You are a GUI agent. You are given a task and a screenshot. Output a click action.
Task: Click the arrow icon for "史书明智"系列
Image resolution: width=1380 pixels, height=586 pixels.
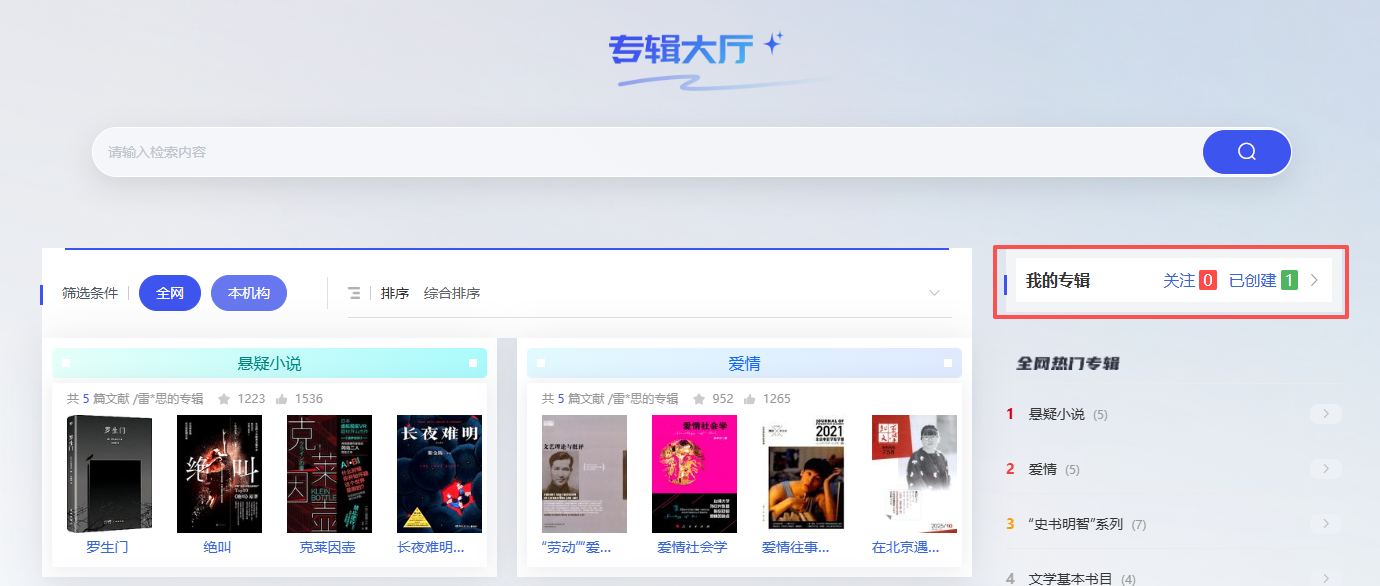tap(1325, 523)
